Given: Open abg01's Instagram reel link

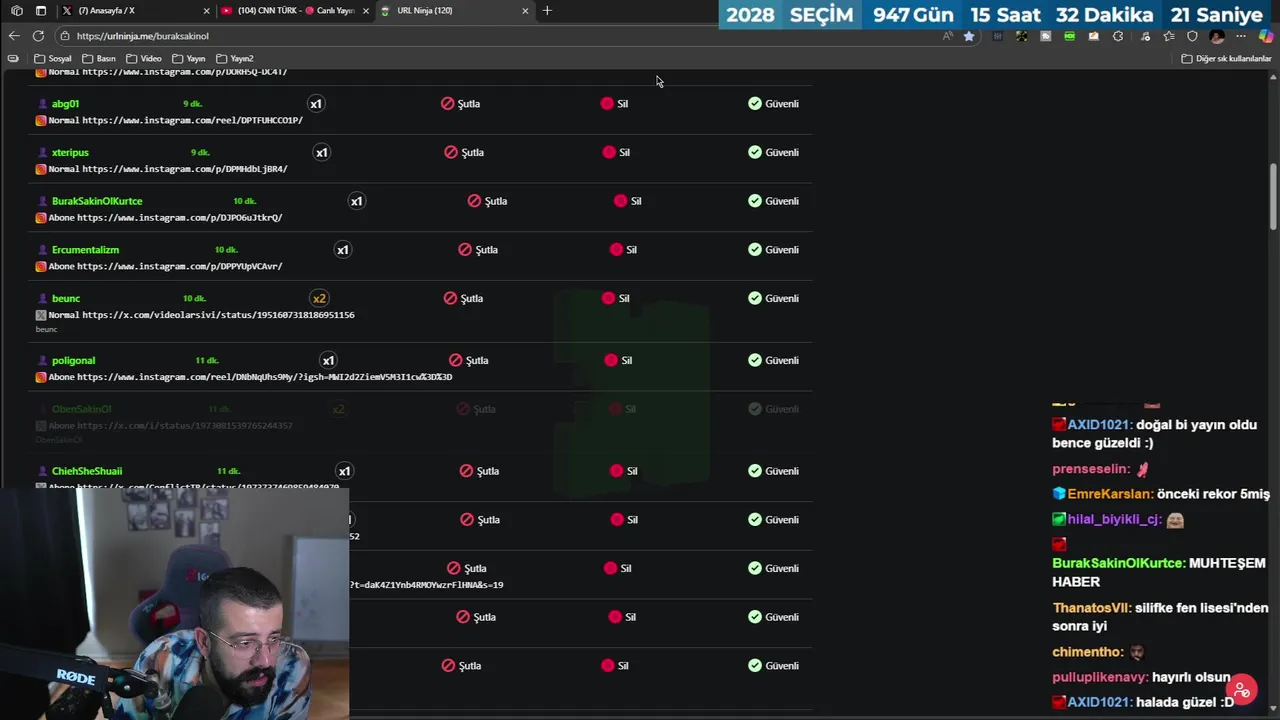Looking at the screenshot, I should (x=192, y=120).
